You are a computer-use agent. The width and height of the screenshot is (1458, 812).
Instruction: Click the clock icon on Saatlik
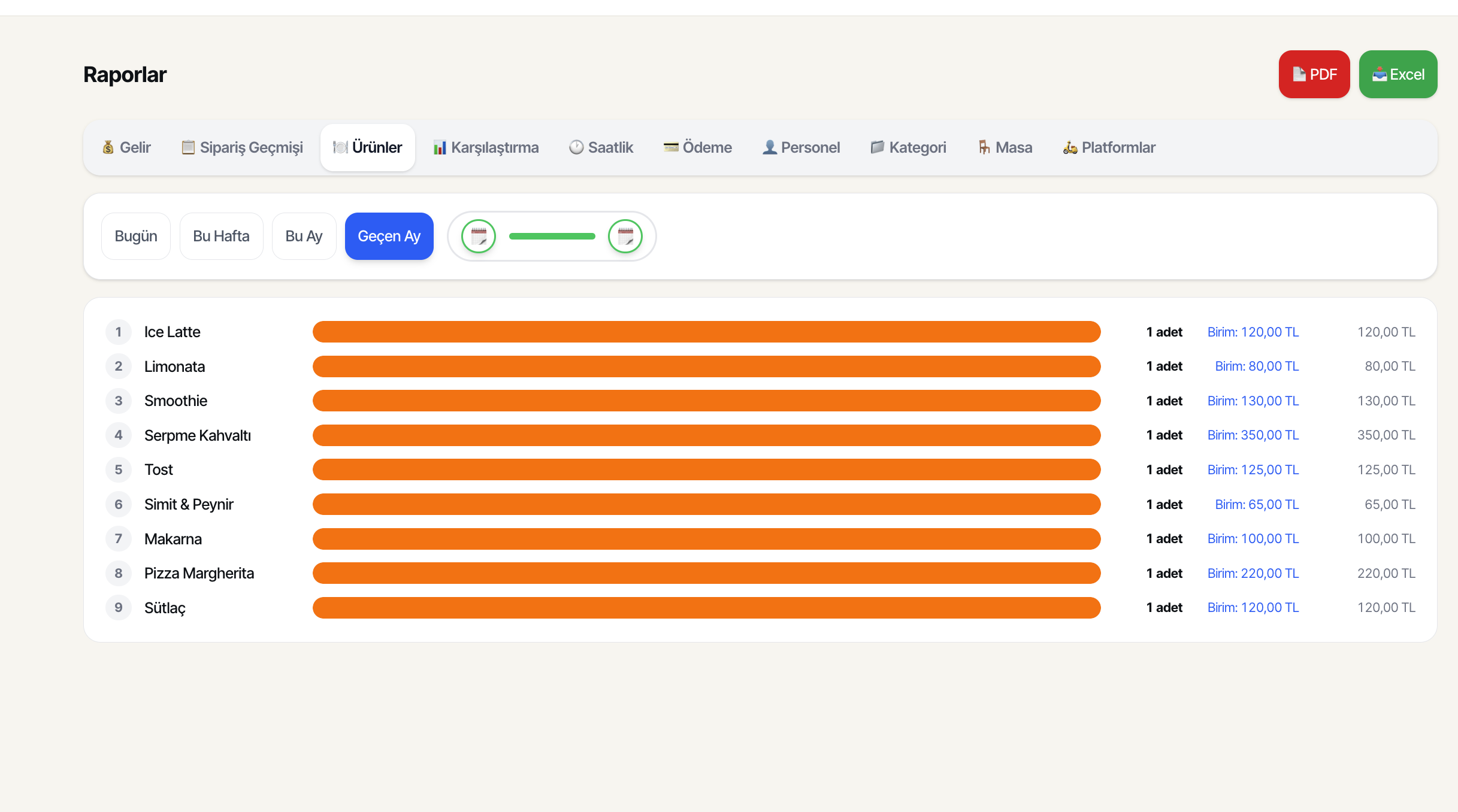(x=576, y=147)
